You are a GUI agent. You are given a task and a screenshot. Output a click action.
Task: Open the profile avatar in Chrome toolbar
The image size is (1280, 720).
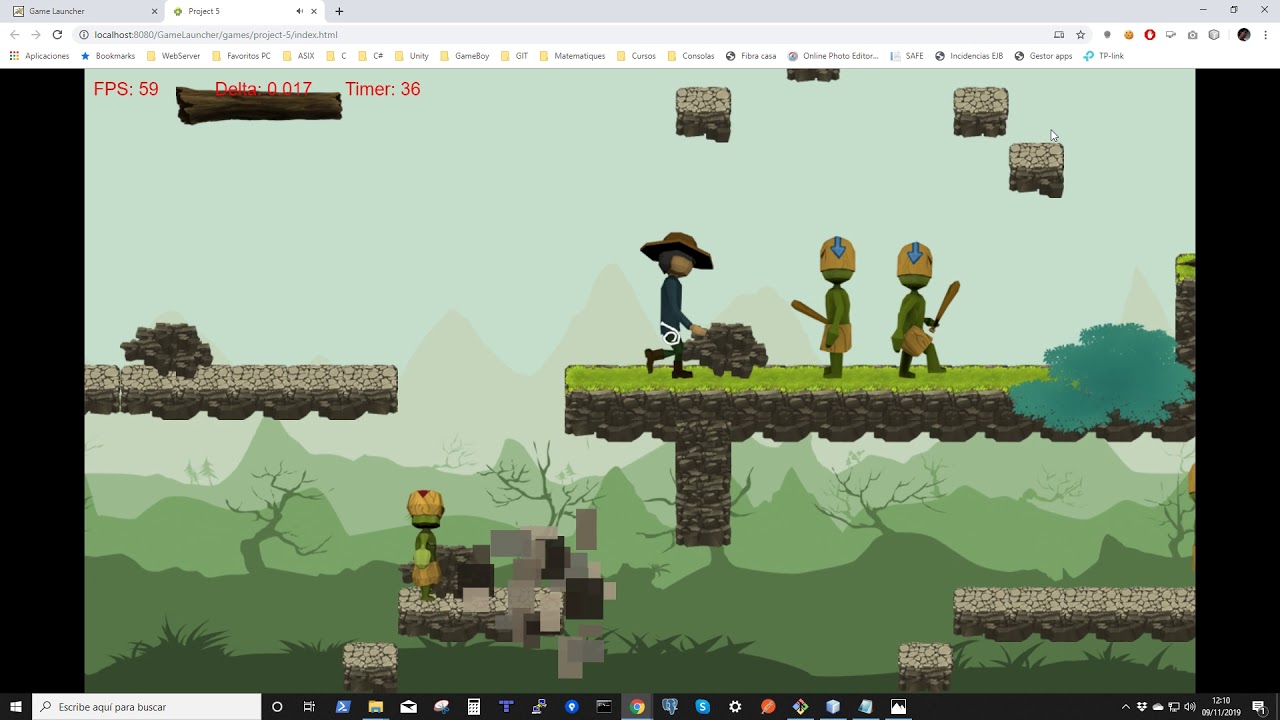[x=1243, y=34]
